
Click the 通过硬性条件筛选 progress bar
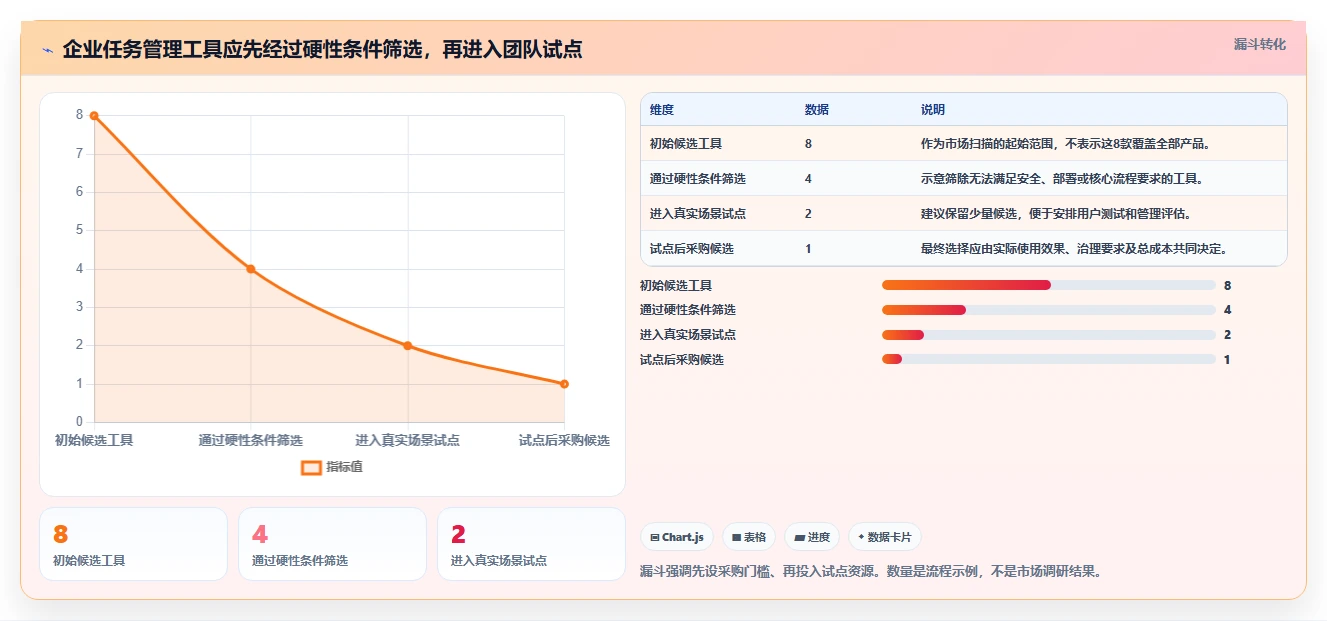click(1049, 310)
